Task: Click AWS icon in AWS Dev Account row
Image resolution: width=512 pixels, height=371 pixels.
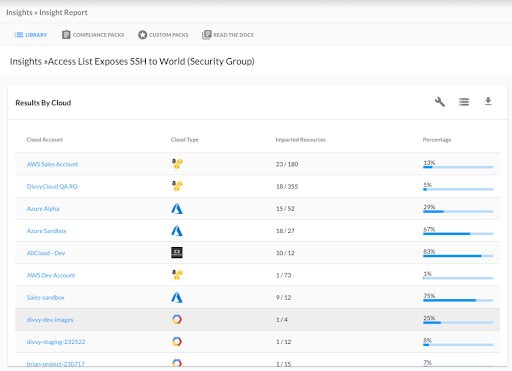Action: (177, 275)
